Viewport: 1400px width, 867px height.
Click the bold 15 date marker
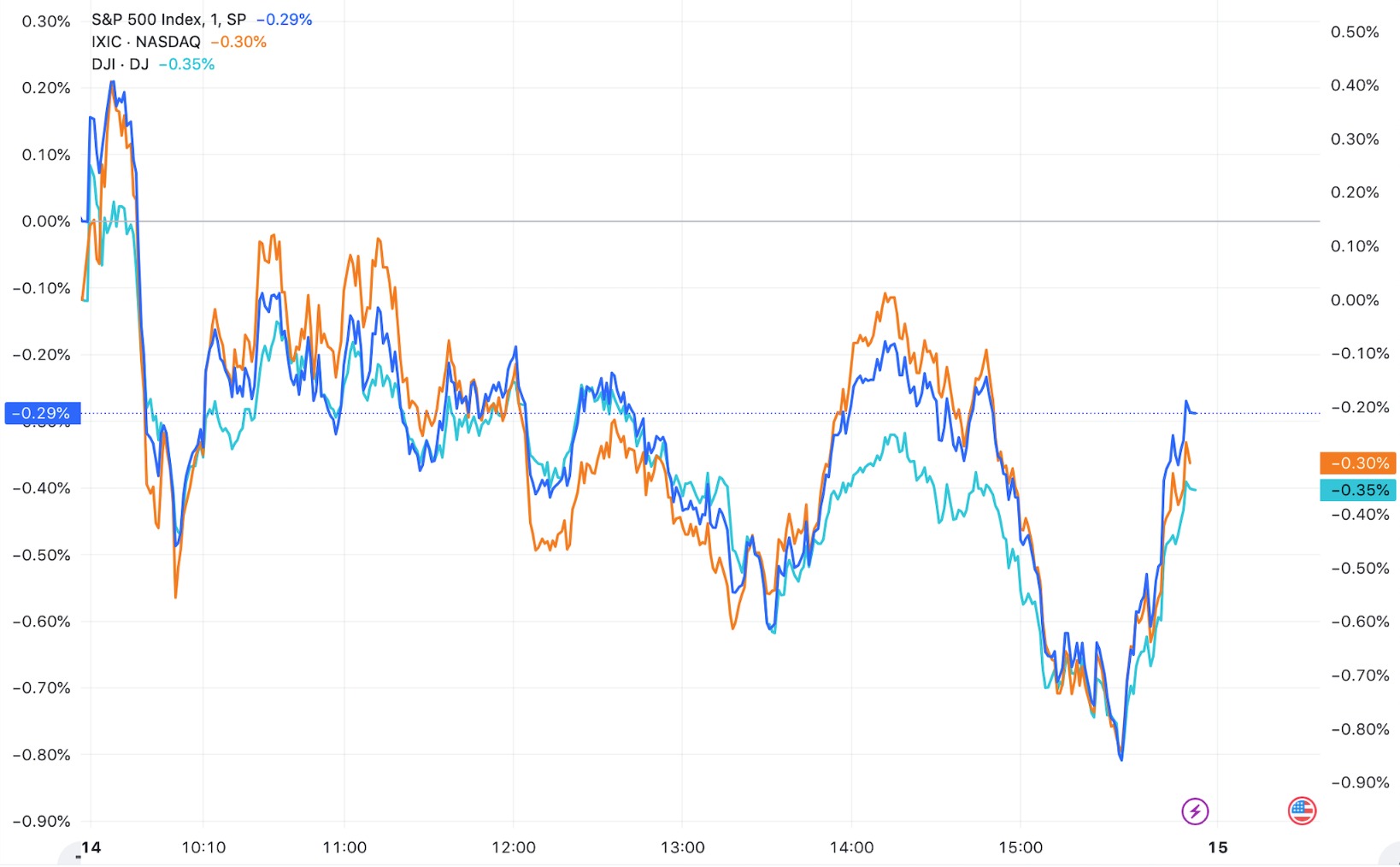click(x=1217, y=847)
